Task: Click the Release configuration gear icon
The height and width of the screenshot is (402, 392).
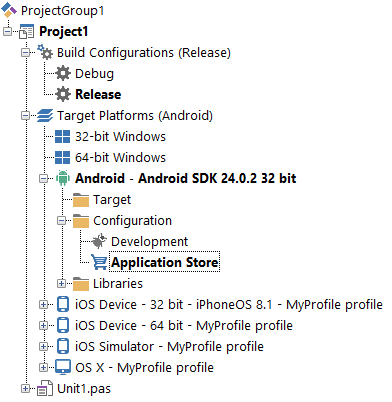Action: pos(63,94)
